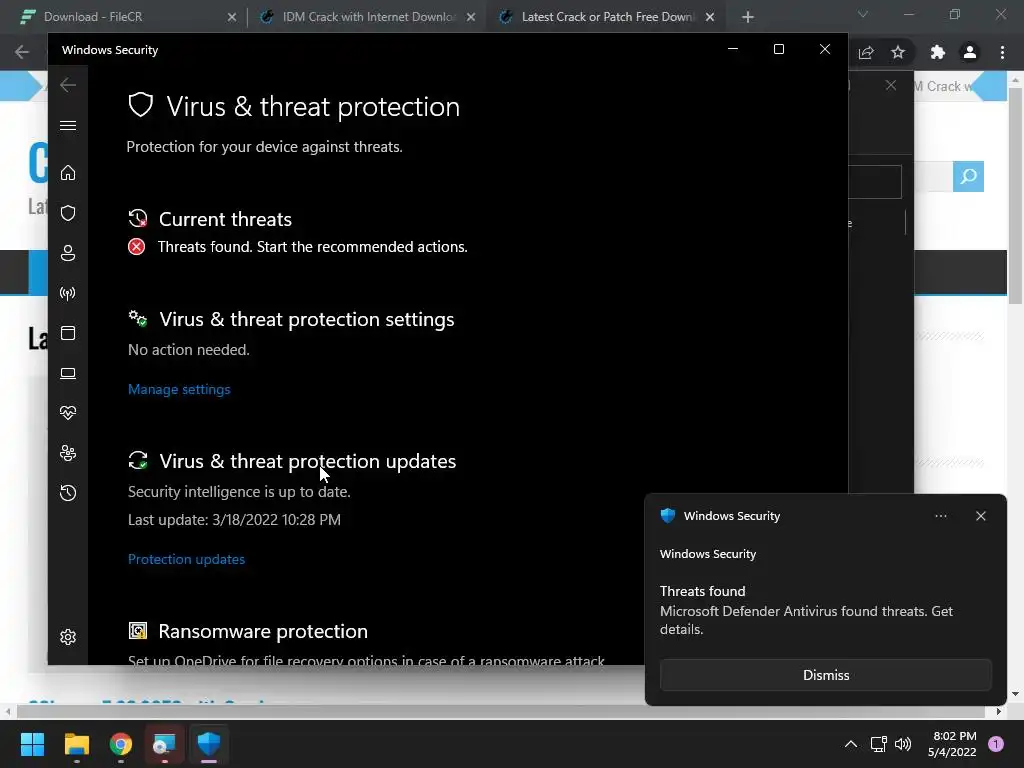Open the Home section in Windows Security sidebar

(68, 173)
